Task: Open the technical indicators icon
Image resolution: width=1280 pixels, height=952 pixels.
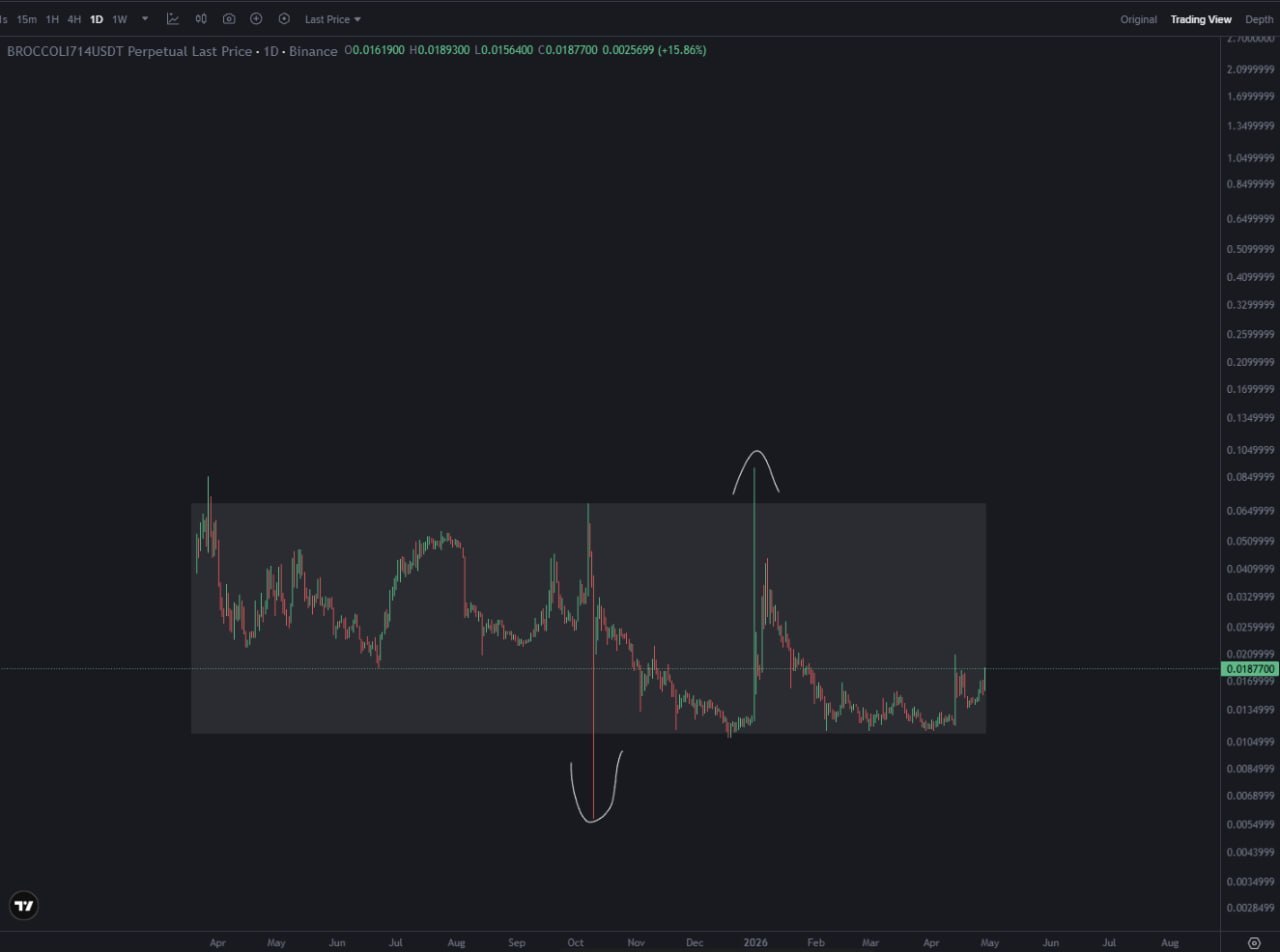Action: tap(173, 19)
